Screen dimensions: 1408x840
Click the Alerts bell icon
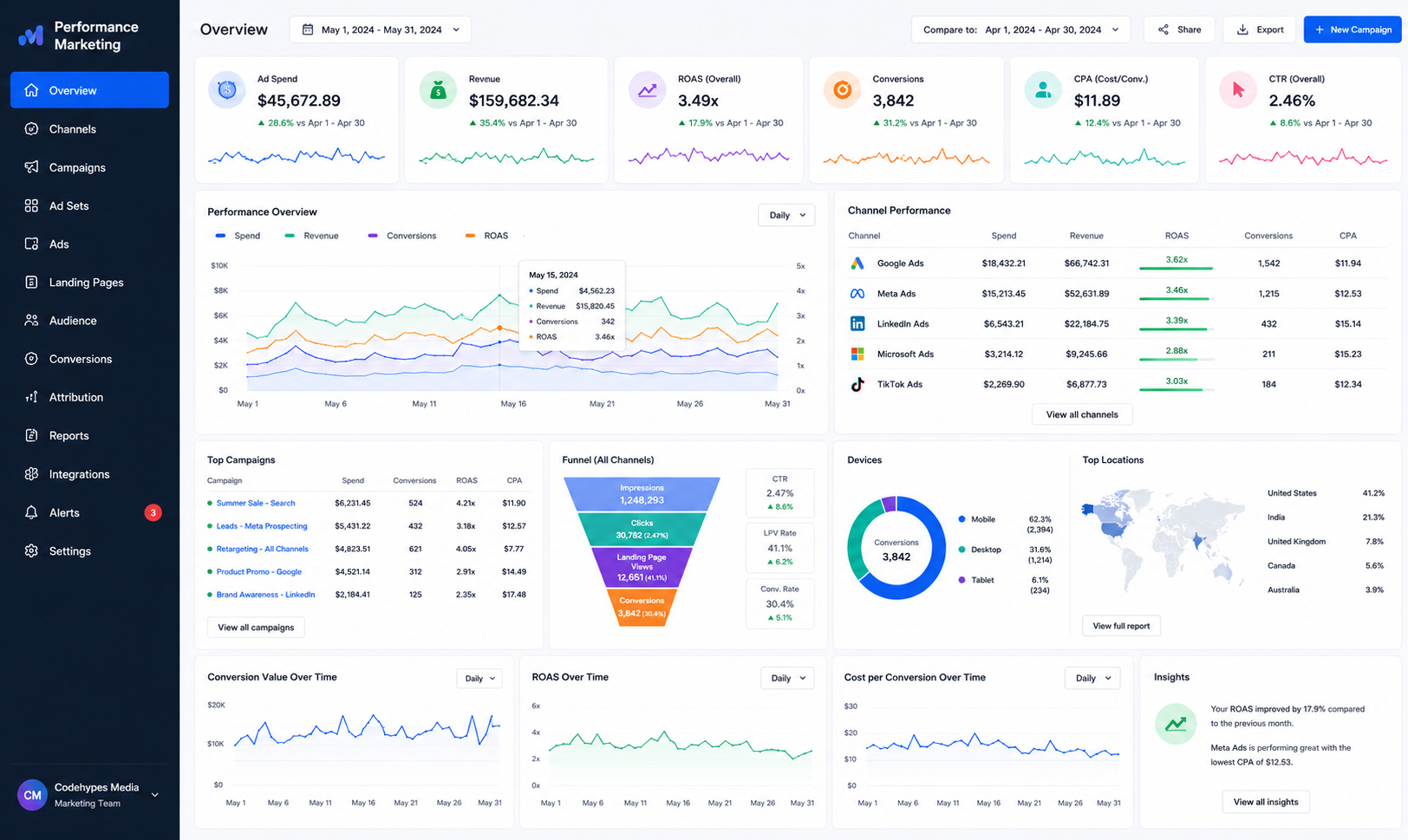point(31,512)
